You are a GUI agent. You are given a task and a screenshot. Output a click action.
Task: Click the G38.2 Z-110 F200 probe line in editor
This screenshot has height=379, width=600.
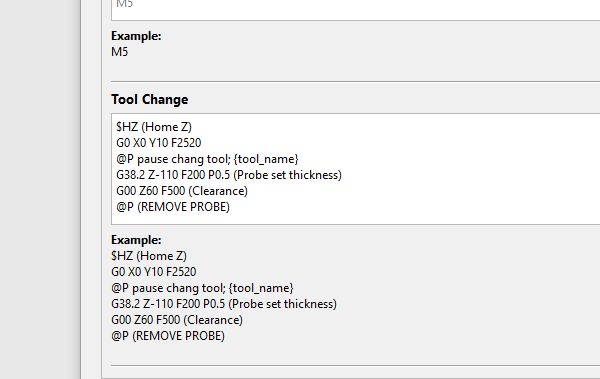[x=229, y=175]
